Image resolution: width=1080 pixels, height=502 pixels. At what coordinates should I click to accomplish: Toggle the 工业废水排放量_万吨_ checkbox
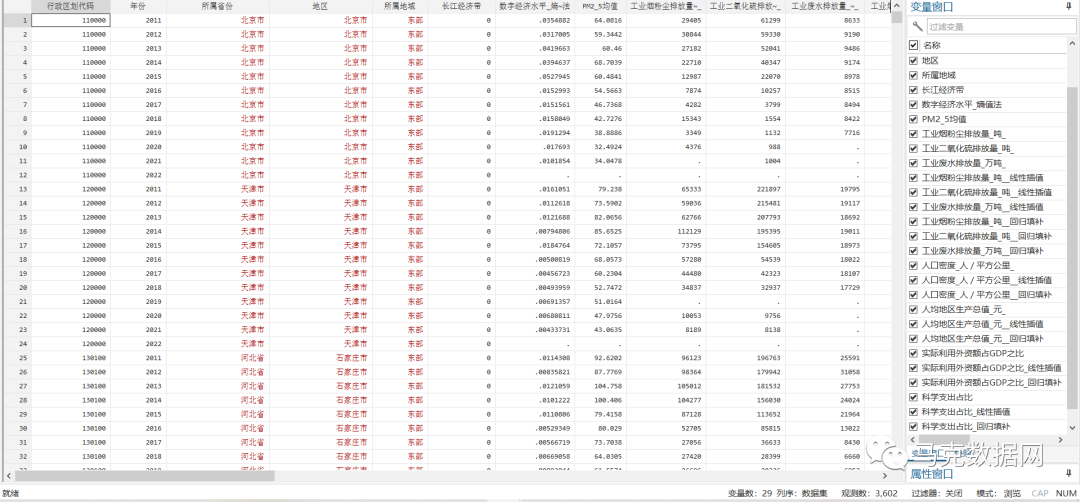[914, 163]
